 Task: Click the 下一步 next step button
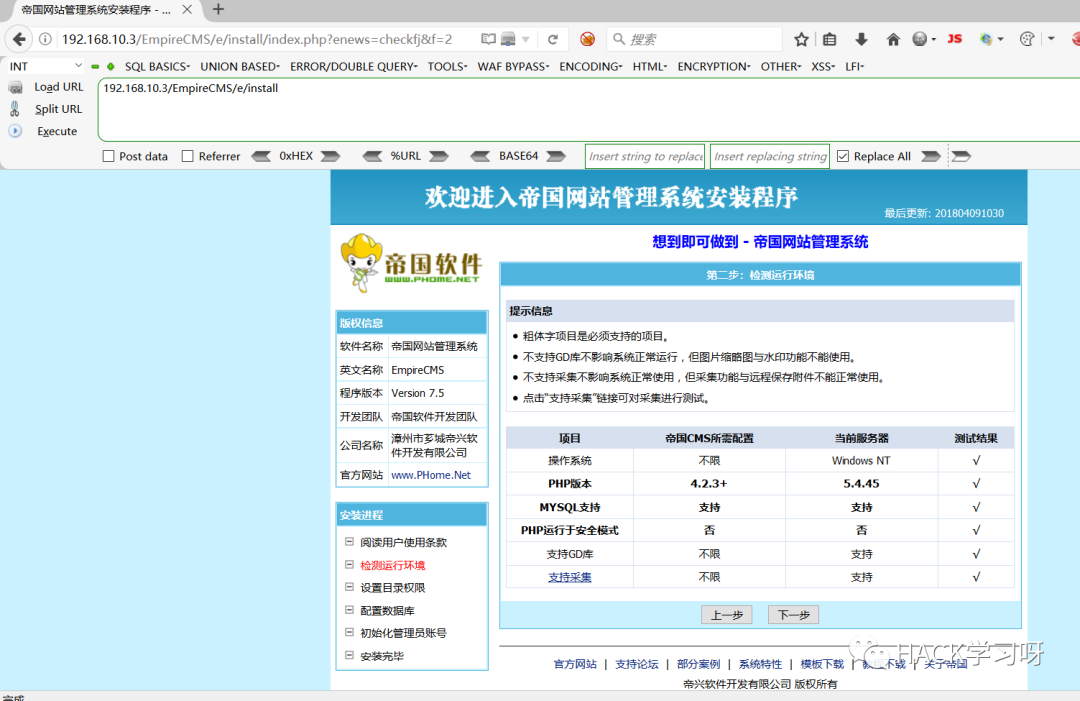click(x=792, y=614)
